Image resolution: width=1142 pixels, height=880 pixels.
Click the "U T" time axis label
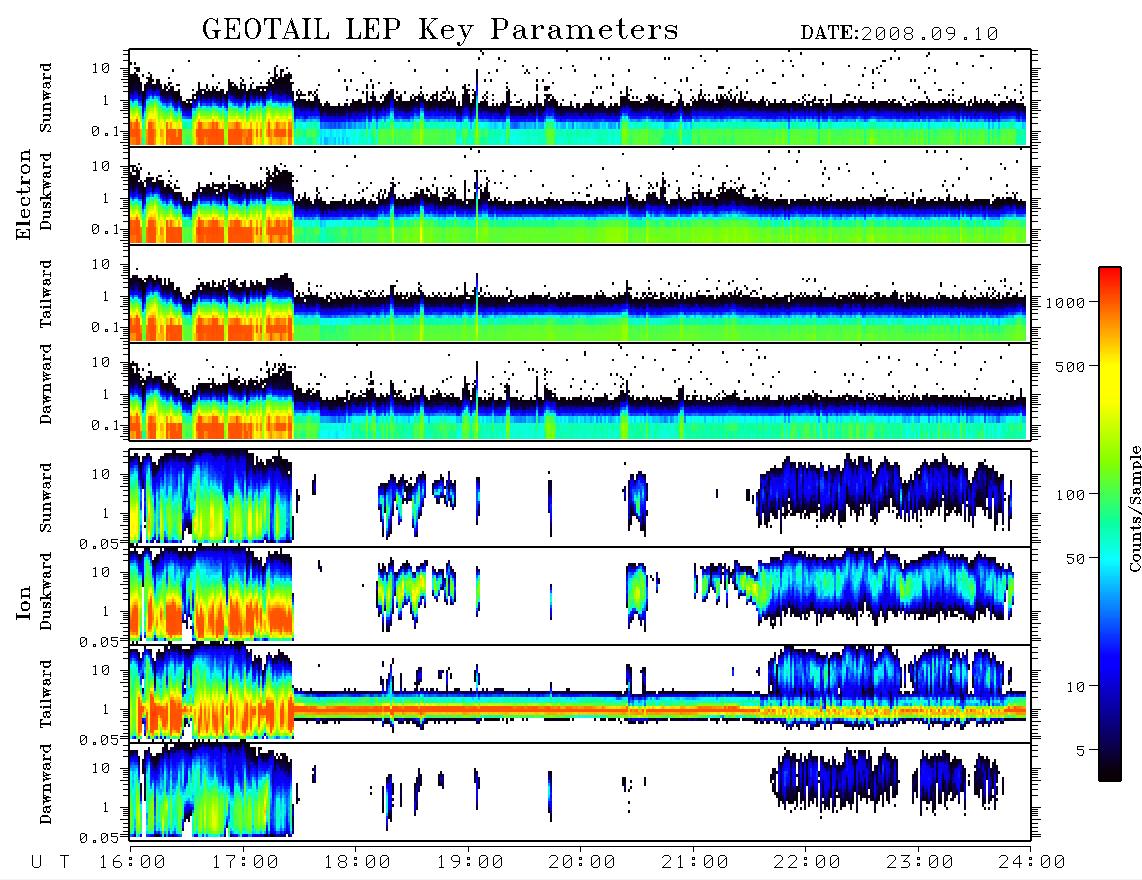click(50, 863)
